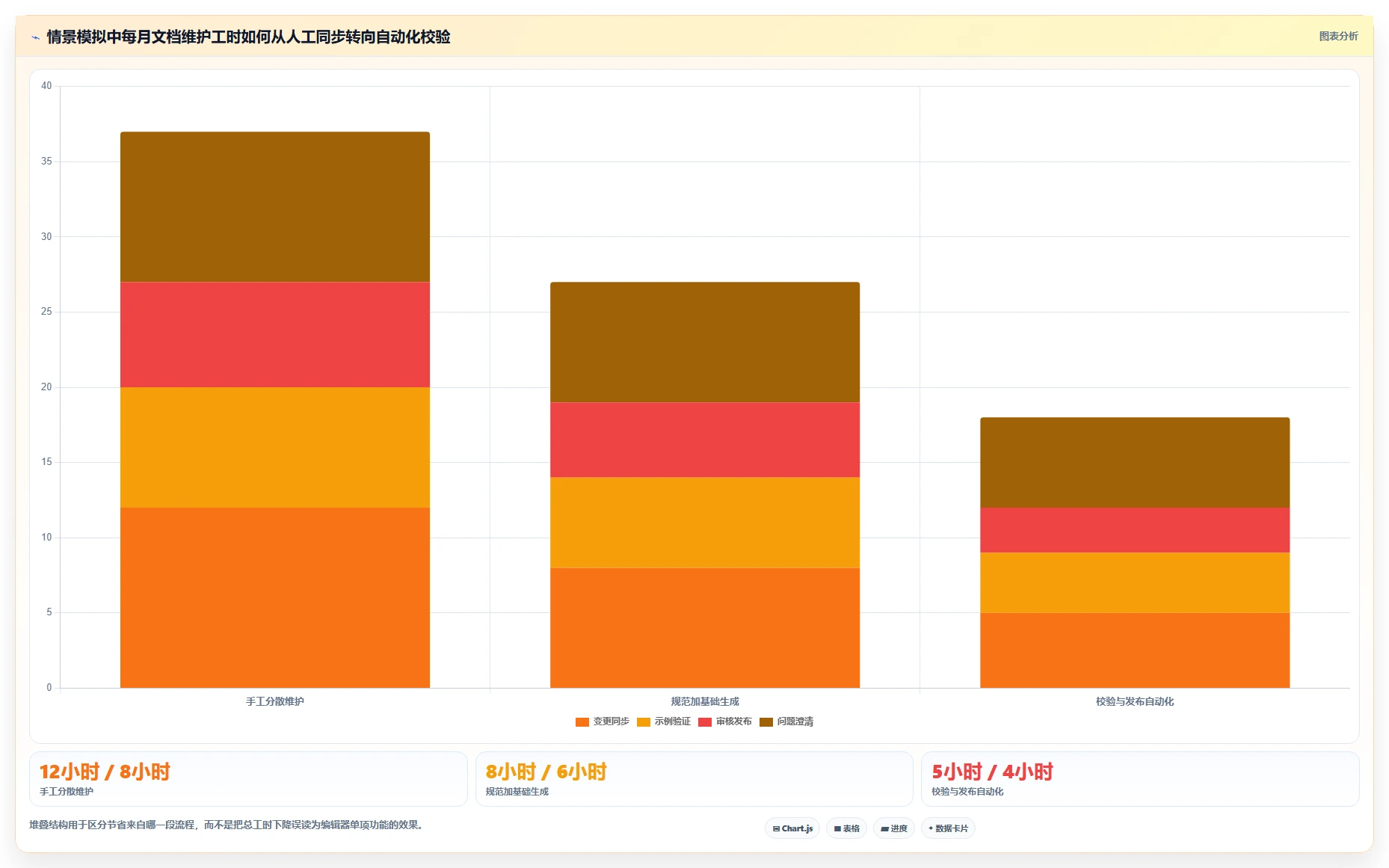
Task: Click the 变更同步 segment of 规范加基础生成 bar
Action: [705, 628]
